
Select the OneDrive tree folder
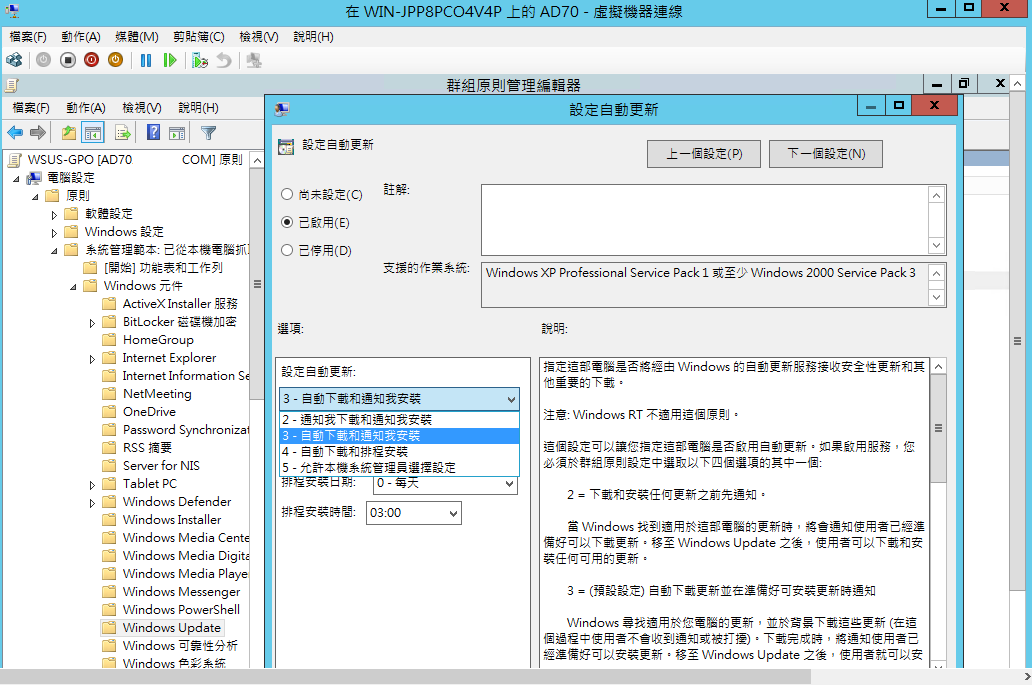(149, 412)
